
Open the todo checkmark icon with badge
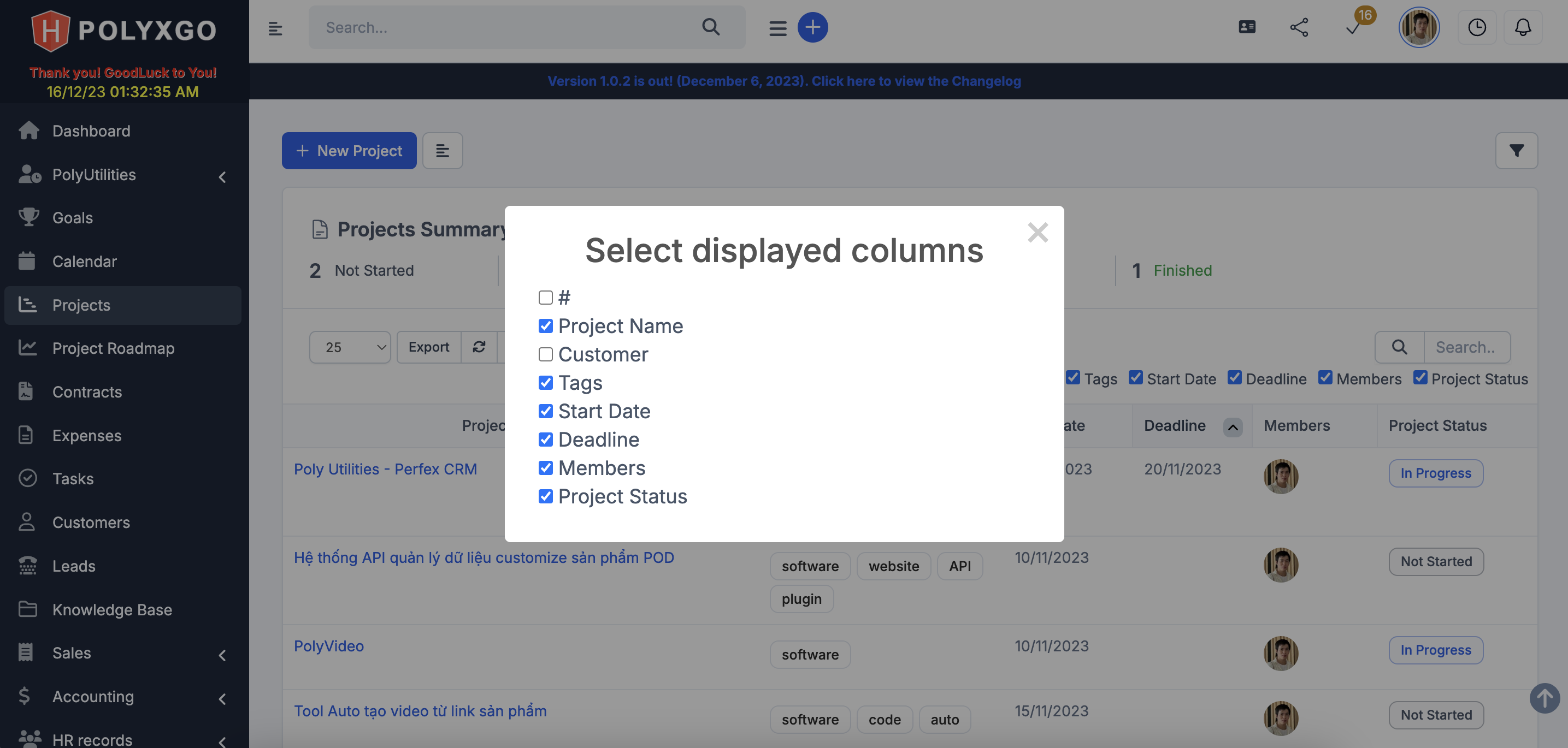coord(1353,28)
